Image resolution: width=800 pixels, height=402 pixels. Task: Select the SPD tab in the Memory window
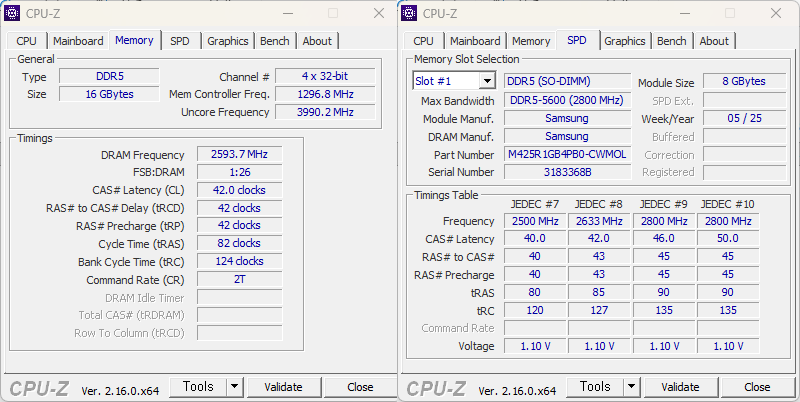(x=179, y=41)
